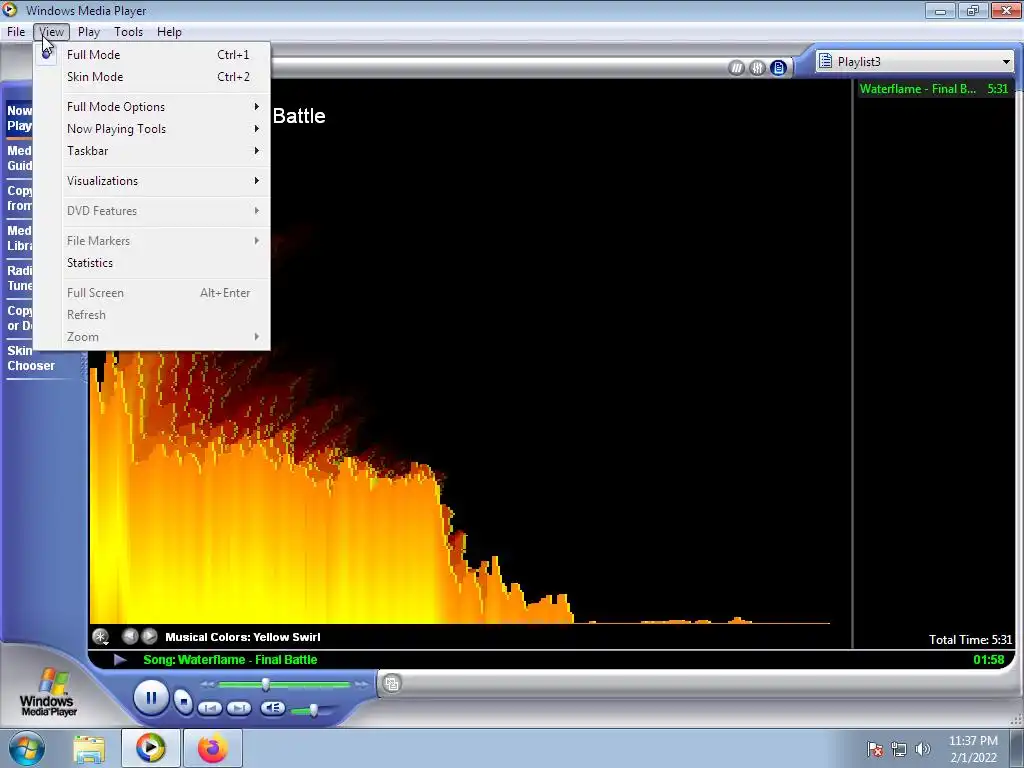Open the File menu
The image size is (1024, 768).
pos(16,32)
